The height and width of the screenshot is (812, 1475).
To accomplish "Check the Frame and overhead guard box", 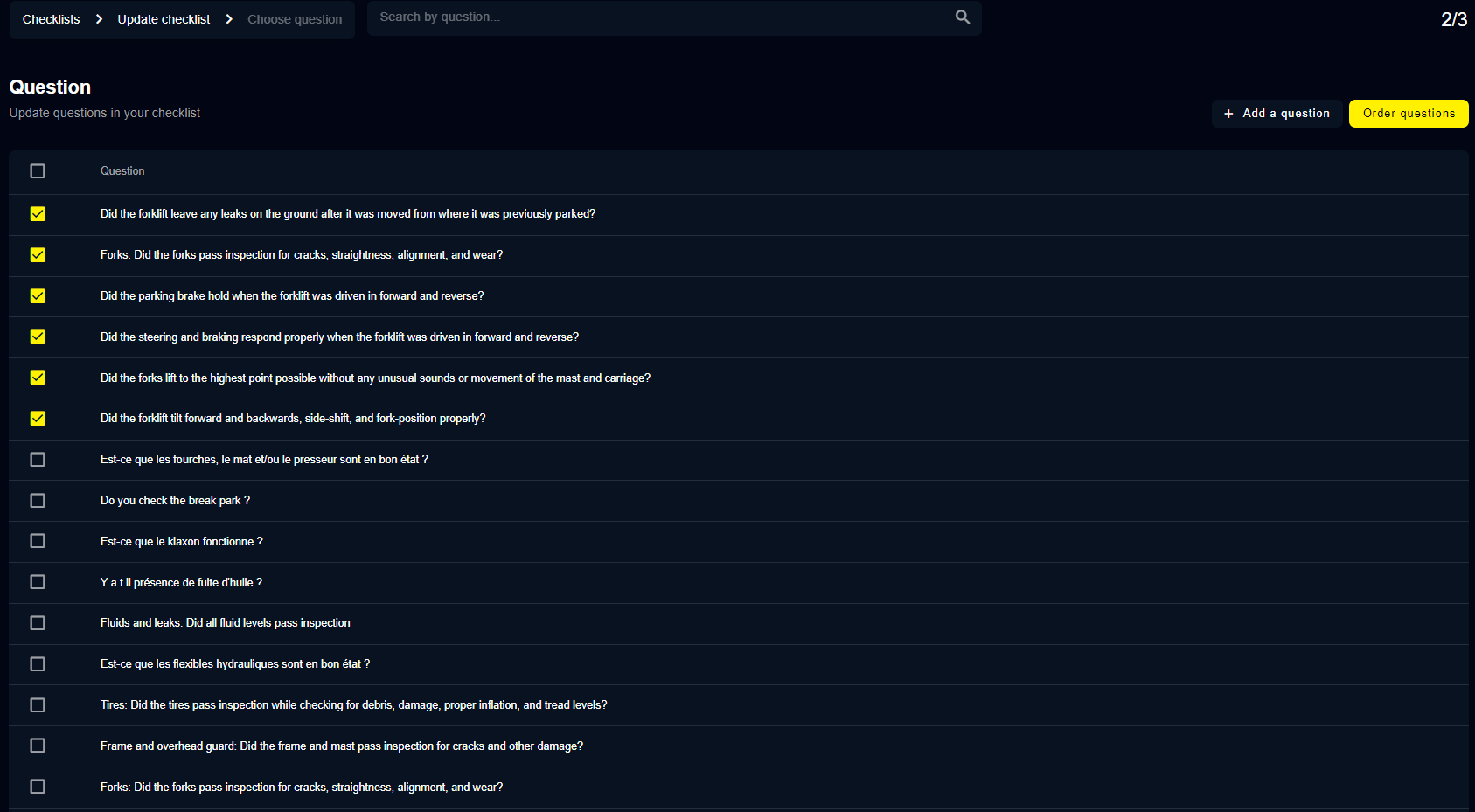I will [38, 746].
